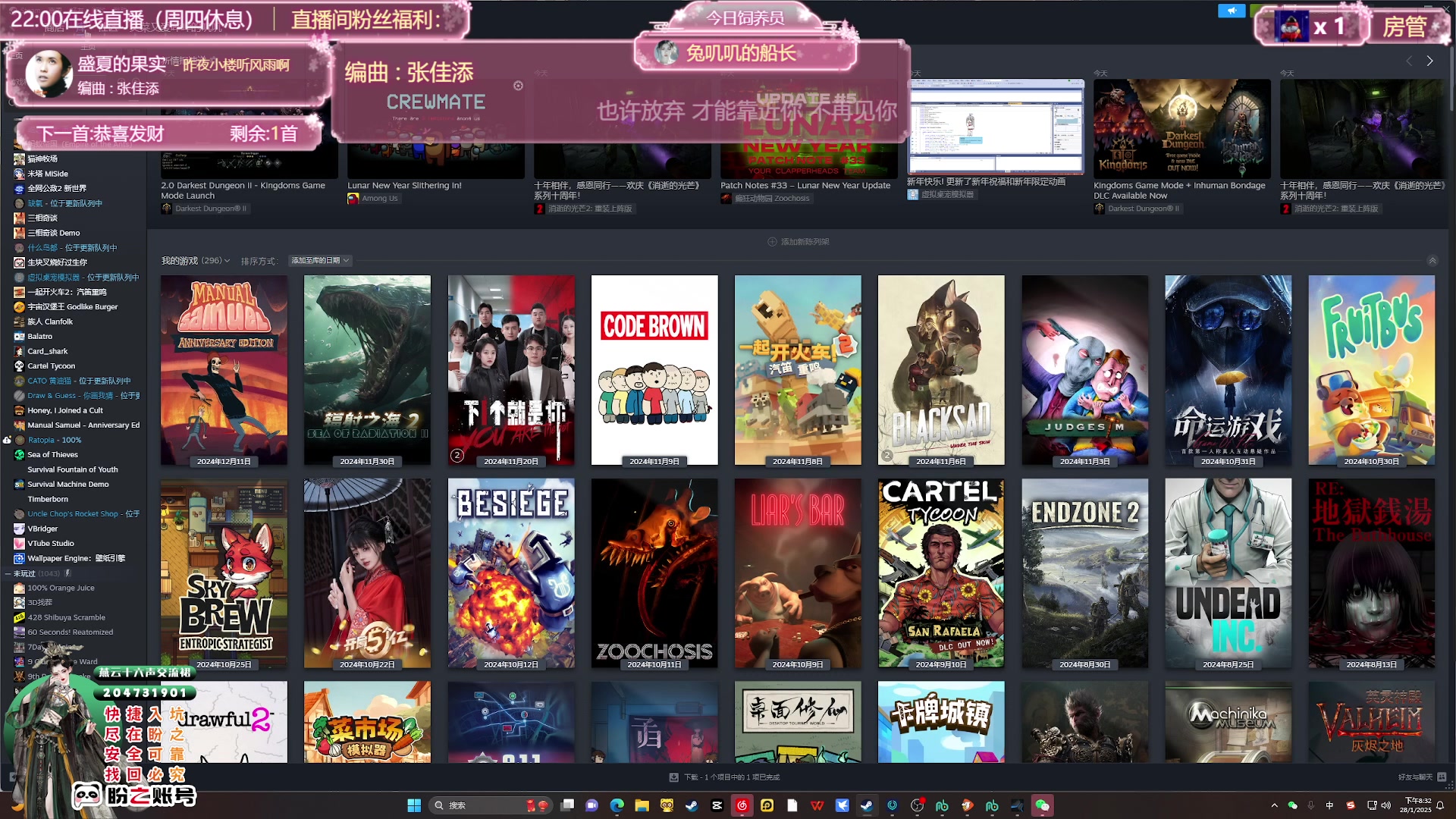Click the downloads icon in Steam bottom bar
The image size is (1456, 819).
[673, 777]
